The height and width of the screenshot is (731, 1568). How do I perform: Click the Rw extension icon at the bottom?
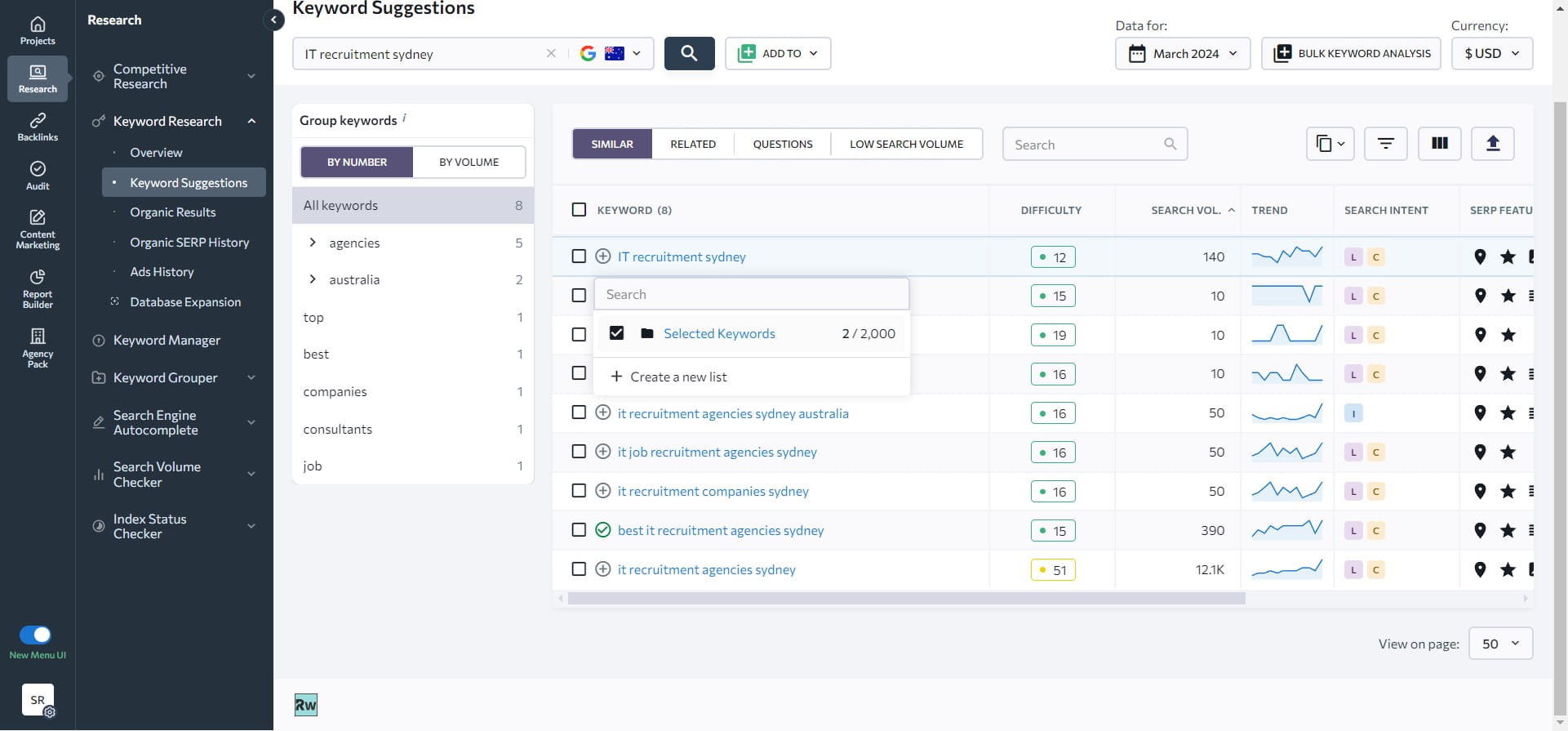pyautogui.click(x=305, y=705)
